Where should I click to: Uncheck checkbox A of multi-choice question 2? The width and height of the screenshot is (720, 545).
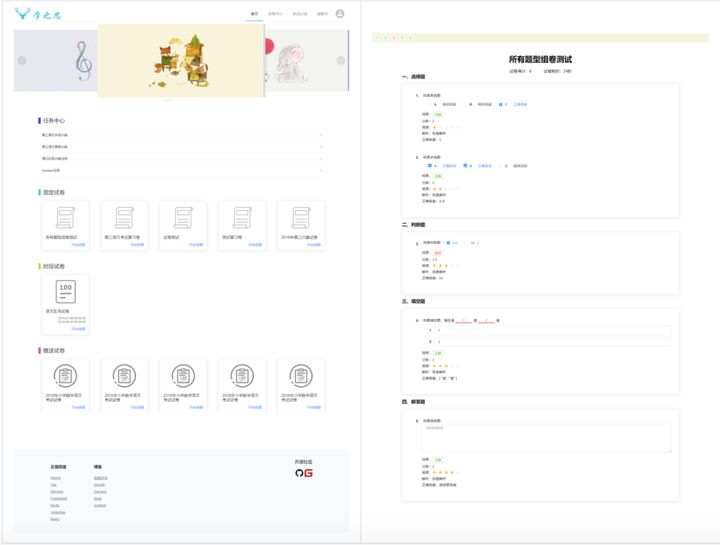430,166
